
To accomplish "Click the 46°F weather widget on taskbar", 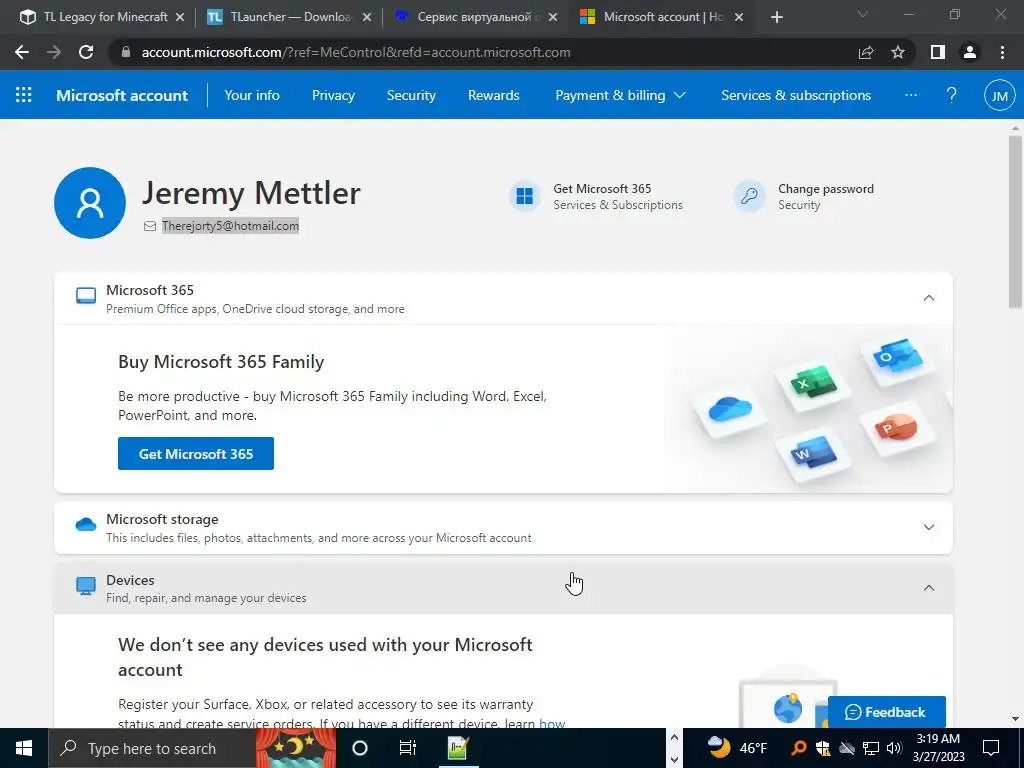I will pyautogui.click(x=738, y=748).
